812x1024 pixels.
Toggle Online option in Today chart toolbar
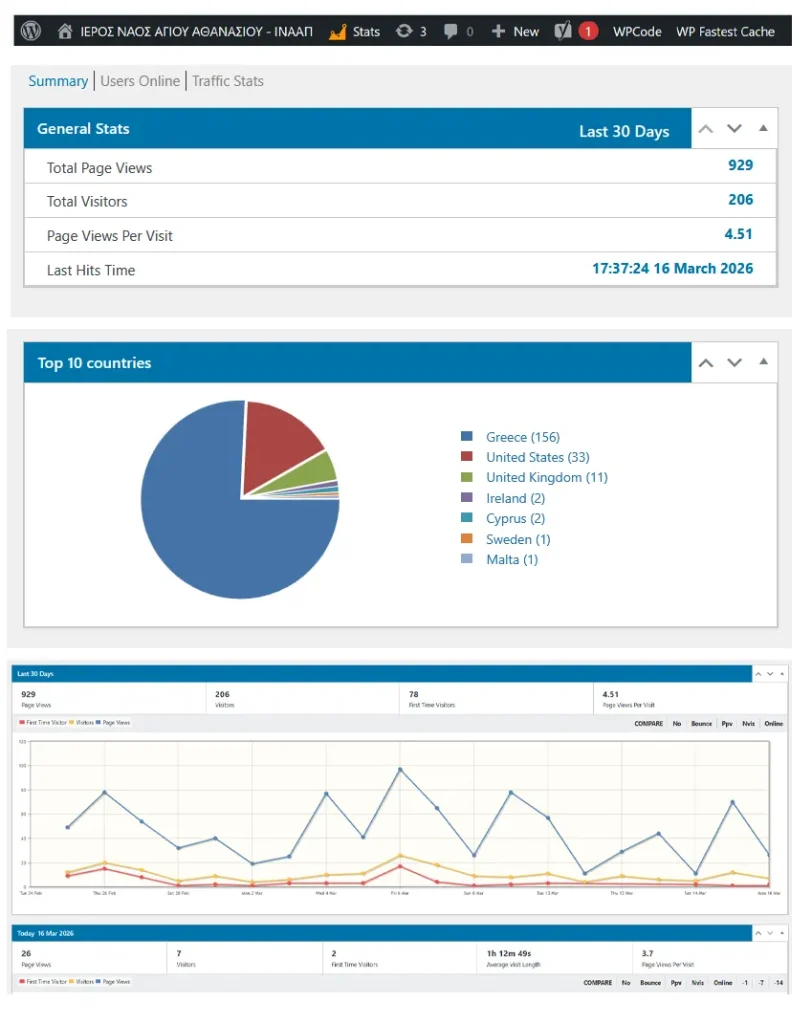point(722,983)
